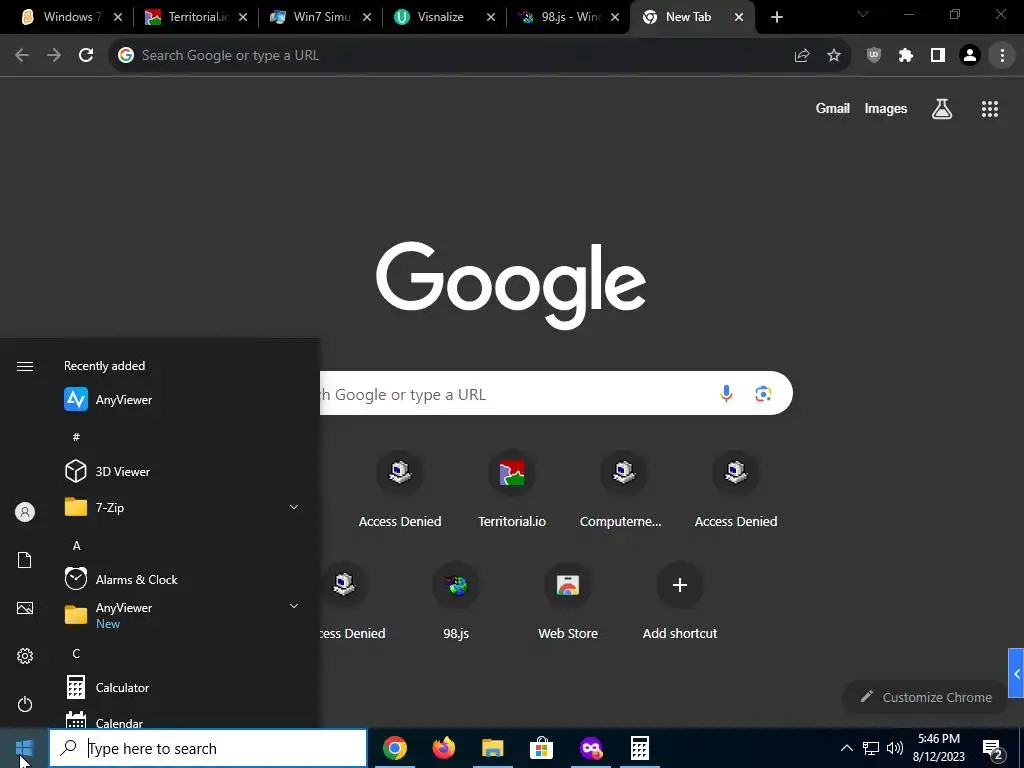Launch AnyViewer under Recently added

(184, 399)
